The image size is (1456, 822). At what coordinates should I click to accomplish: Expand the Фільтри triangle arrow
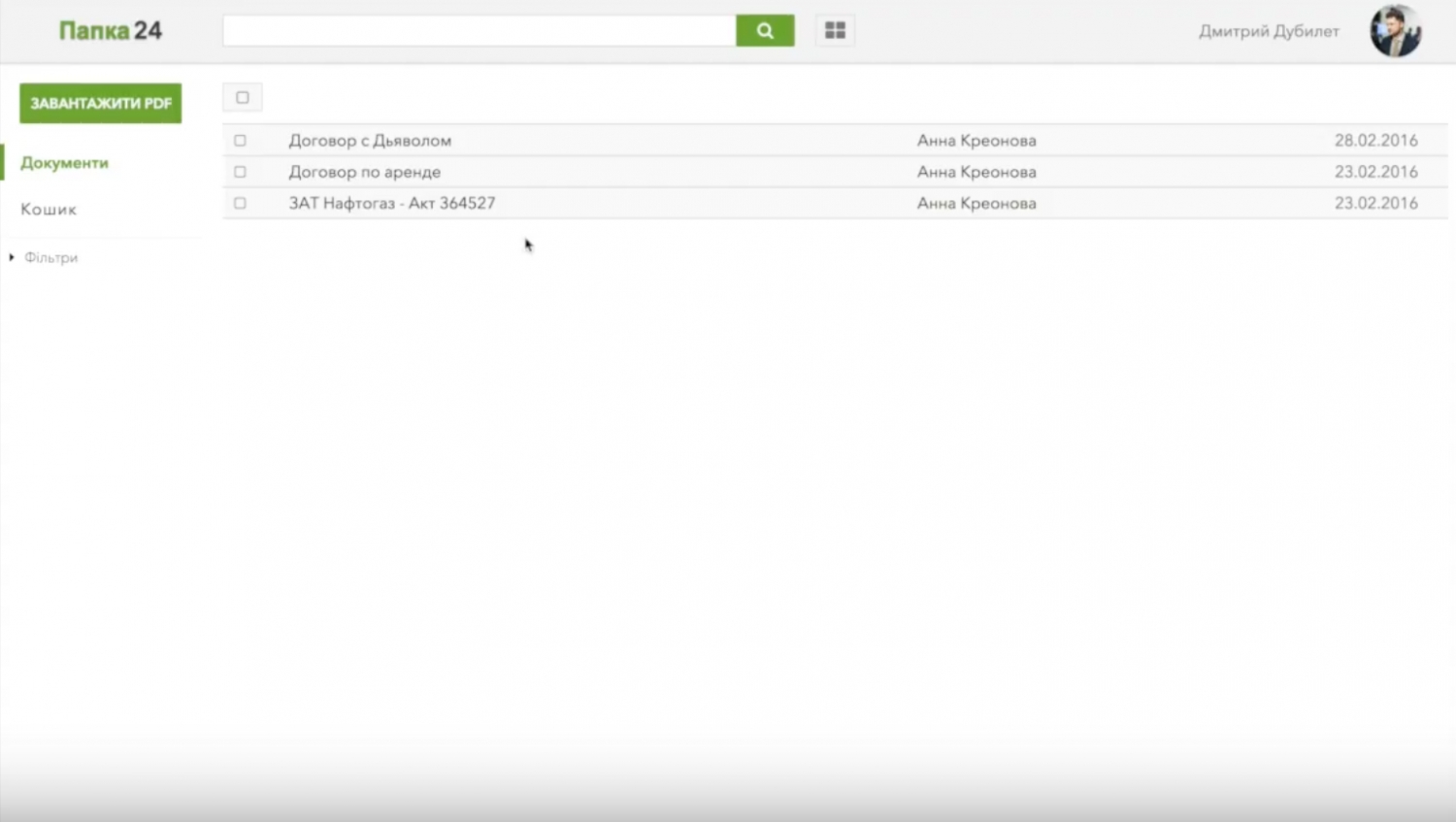pos(12,257)
